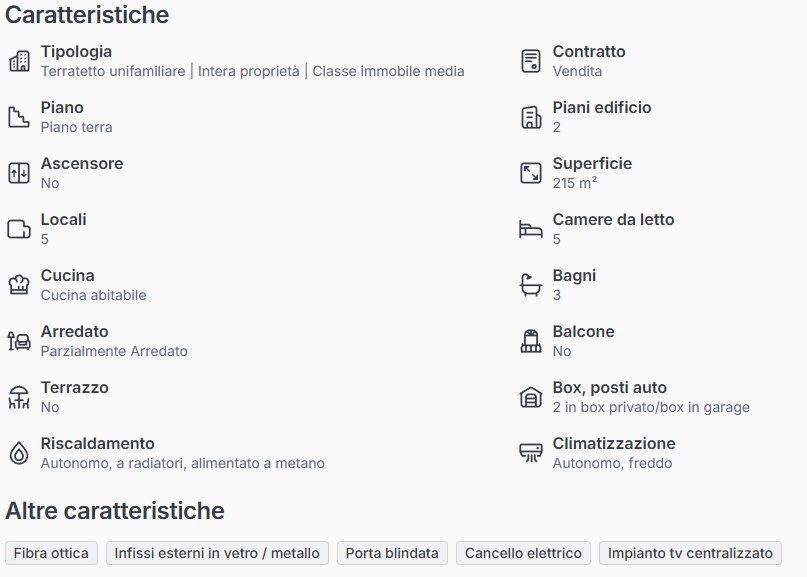Click the Cancello elettrico tag
The height and width of the screenshot is (577, 807).
(x=523, y=553)
